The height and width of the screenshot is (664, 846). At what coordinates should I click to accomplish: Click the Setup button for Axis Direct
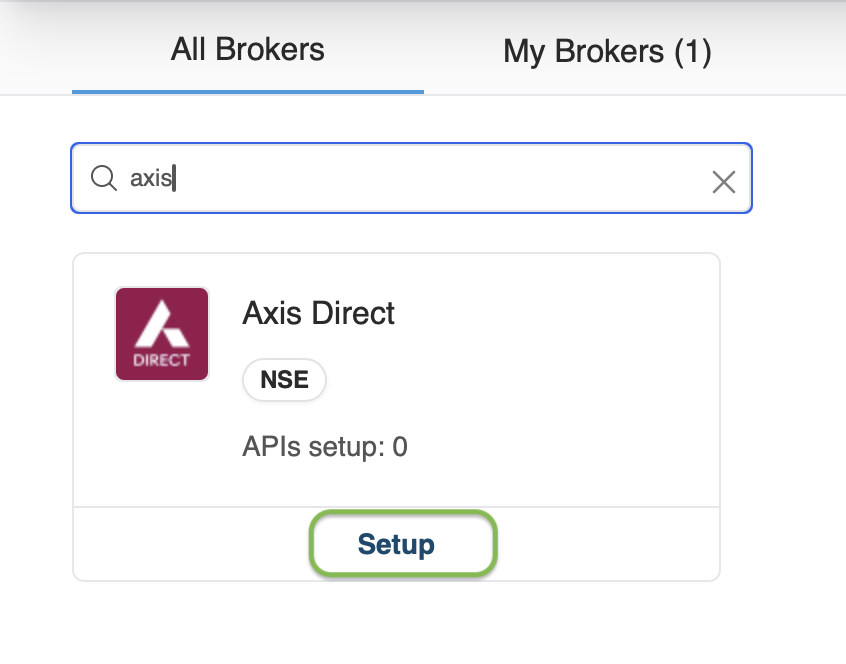point(403,544)
